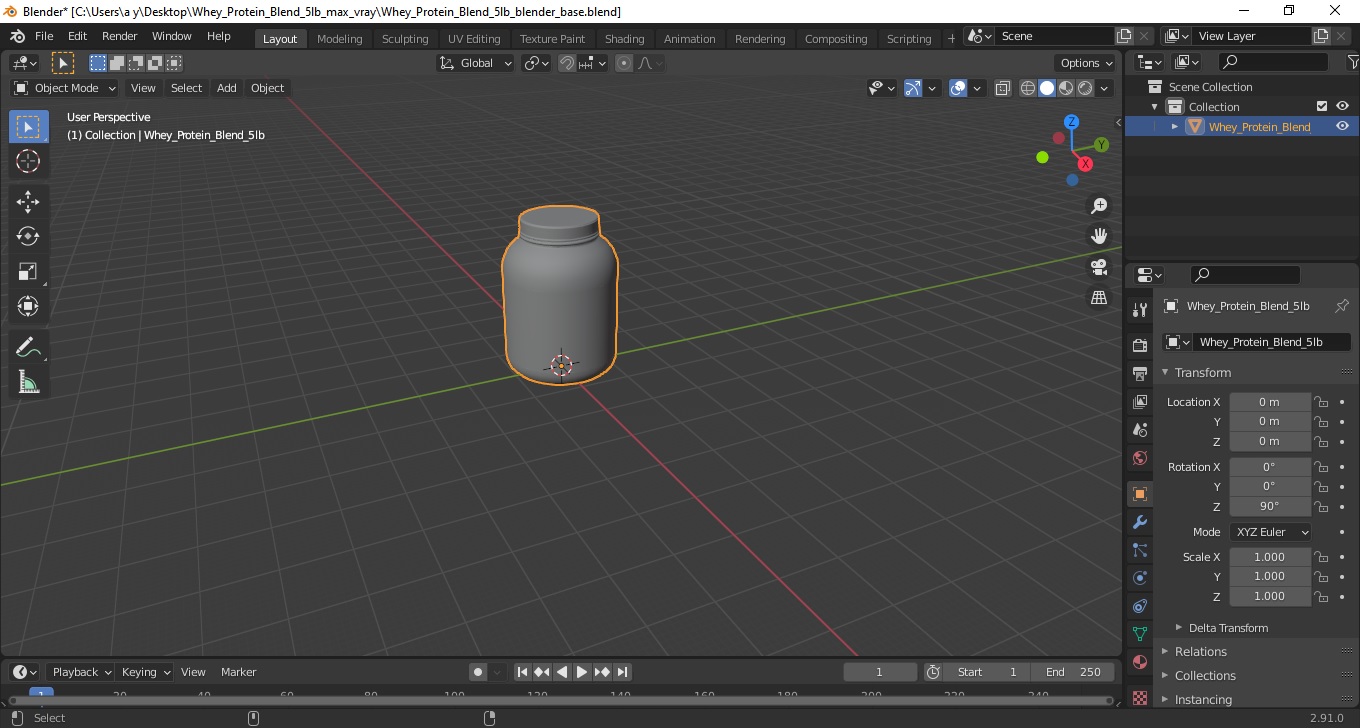Select the Annotate tool
The width and height of the screenshot is (1360, 728).
click(28, 347)
